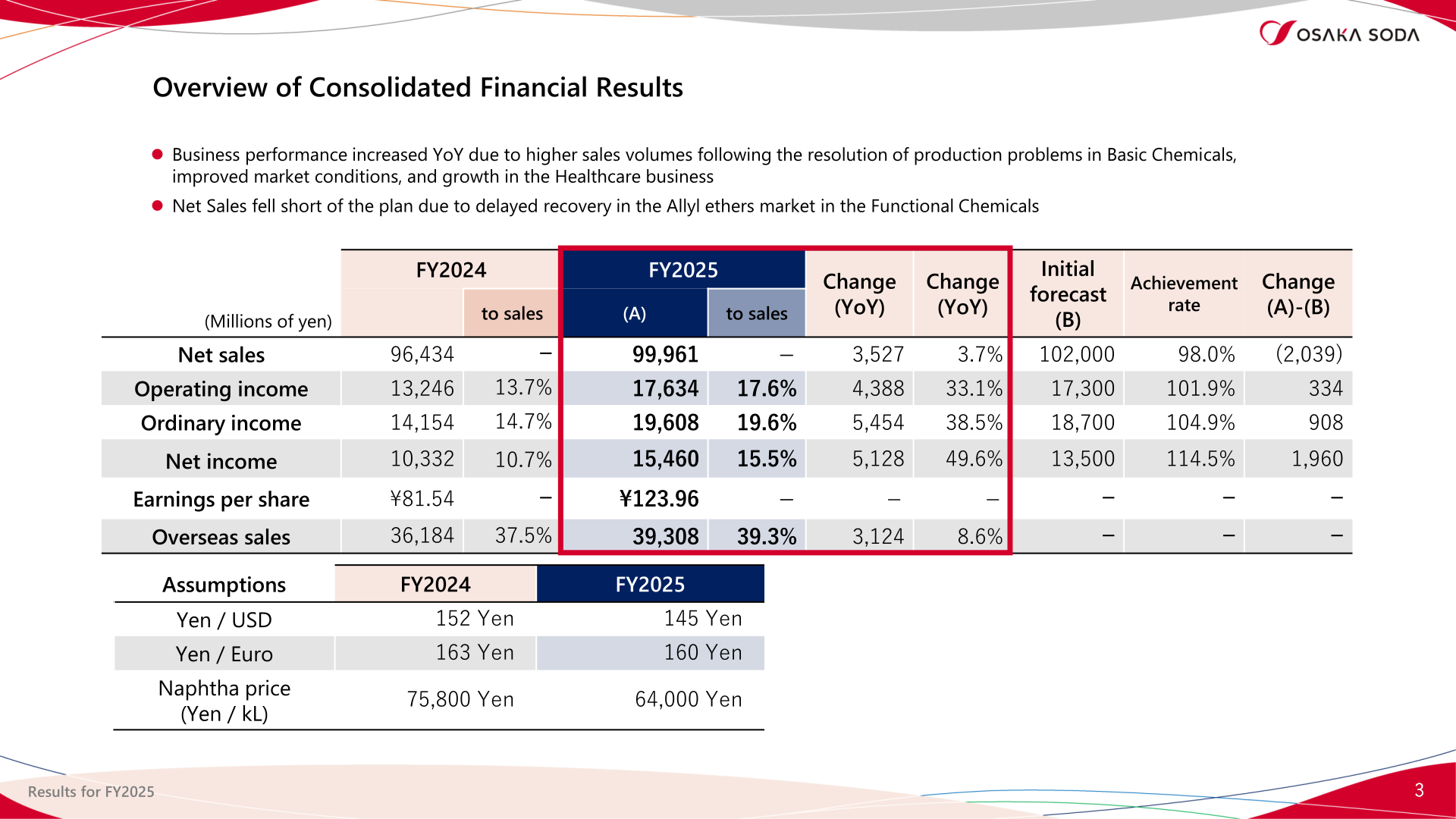Screen dimensions: 1456x819
Task: Select overseas sales value 39,308
Action: click(x=665, y=536)
